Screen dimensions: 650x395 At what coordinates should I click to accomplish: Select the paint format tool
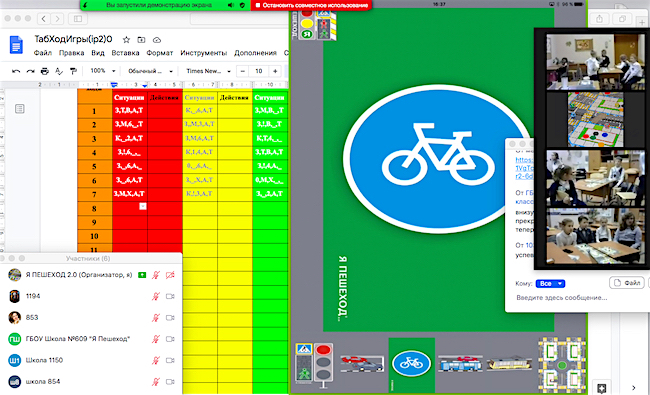click(73, 71)
